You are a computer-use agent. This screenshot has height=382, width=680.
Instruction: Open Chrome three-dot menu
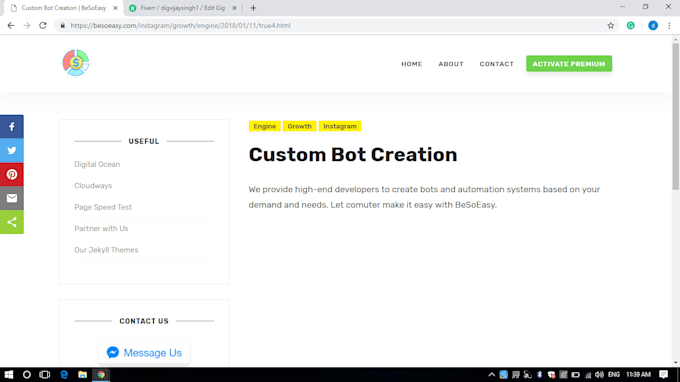669,26
